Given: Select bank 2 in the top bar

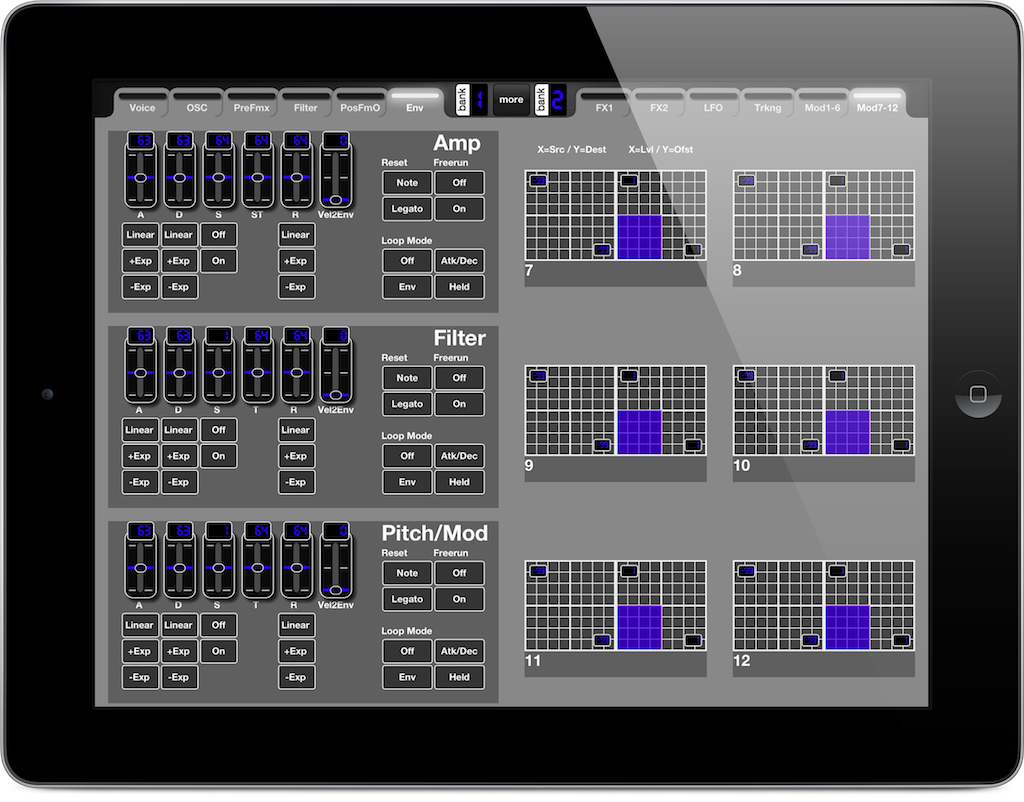Looking at the screenshot, I should pyautogui.click(x=551, y=99).
